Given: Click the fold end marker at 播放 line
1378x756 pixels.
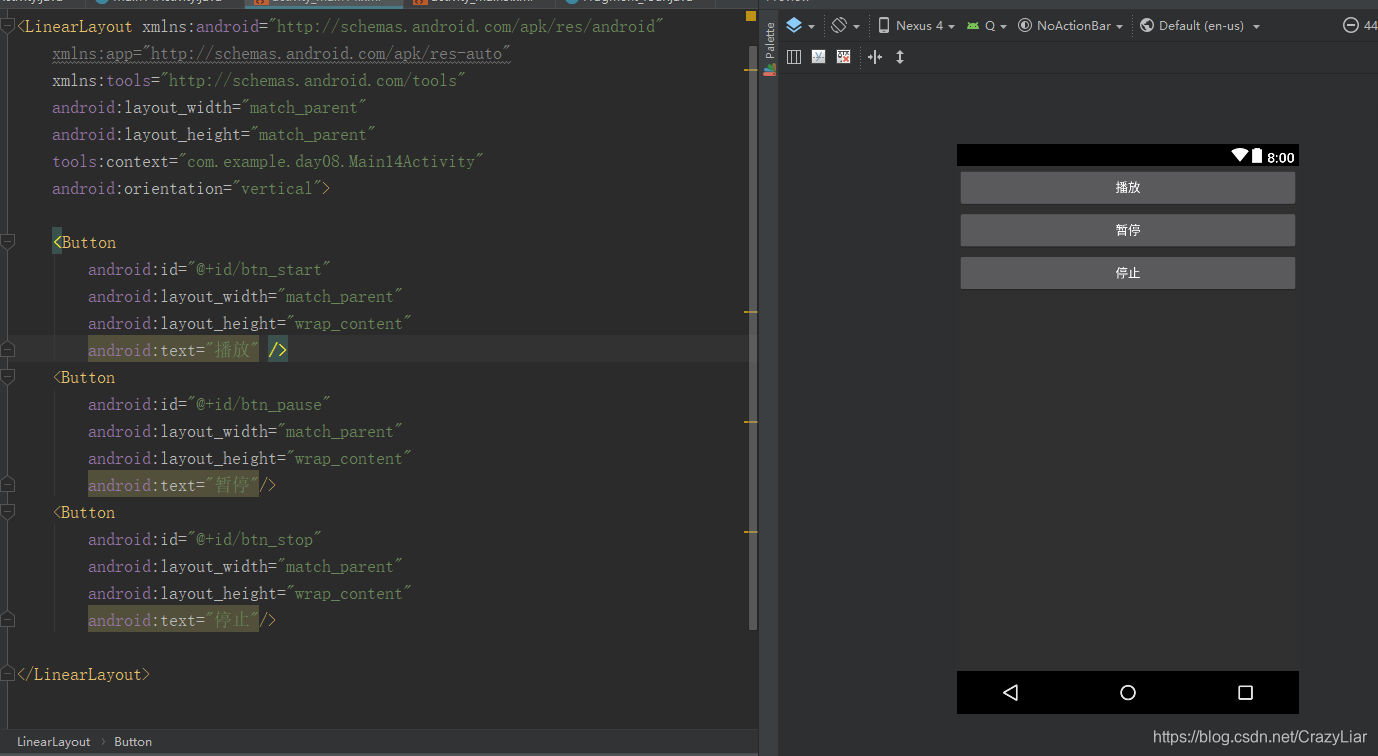Looking at the screenshot, I should [x=8, y=350].
